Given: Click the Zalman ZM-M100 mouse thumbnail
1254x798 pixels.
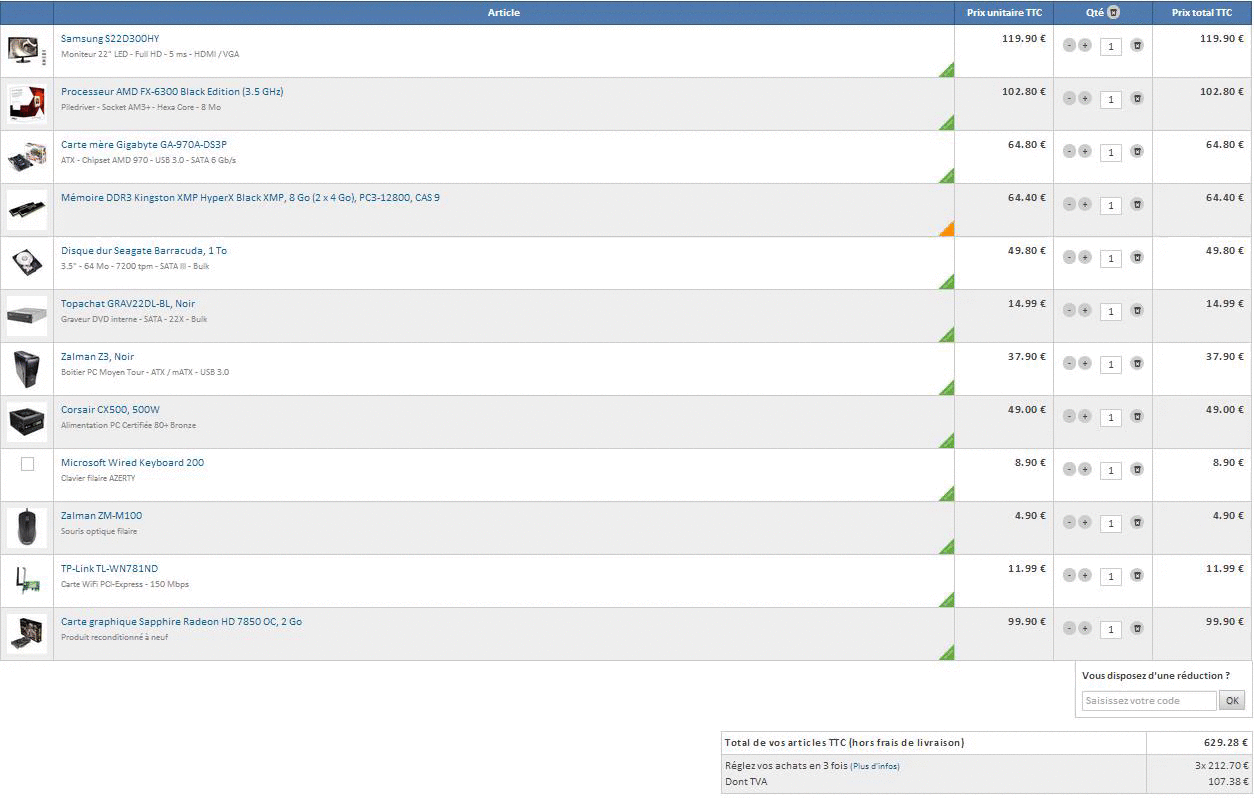Looking at the screenshot, I should pyautogui.click(x=27, y=527).
